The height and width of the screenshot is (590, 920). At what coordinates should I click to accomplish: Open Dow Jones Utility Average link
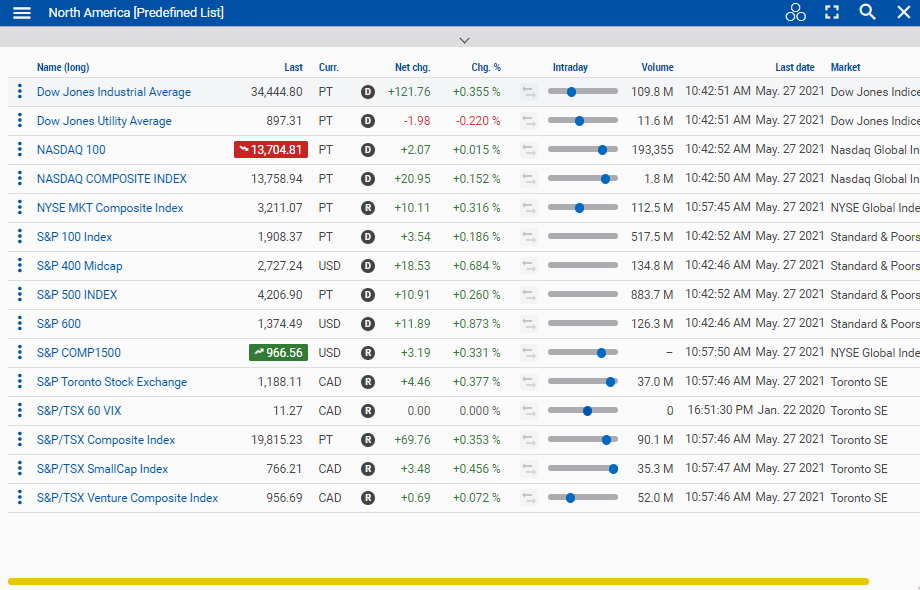104,121
